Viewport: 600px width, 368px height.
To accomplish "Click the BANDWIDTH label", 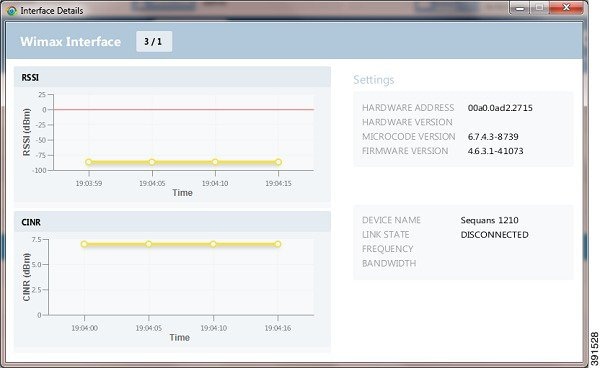I will 389,263.
